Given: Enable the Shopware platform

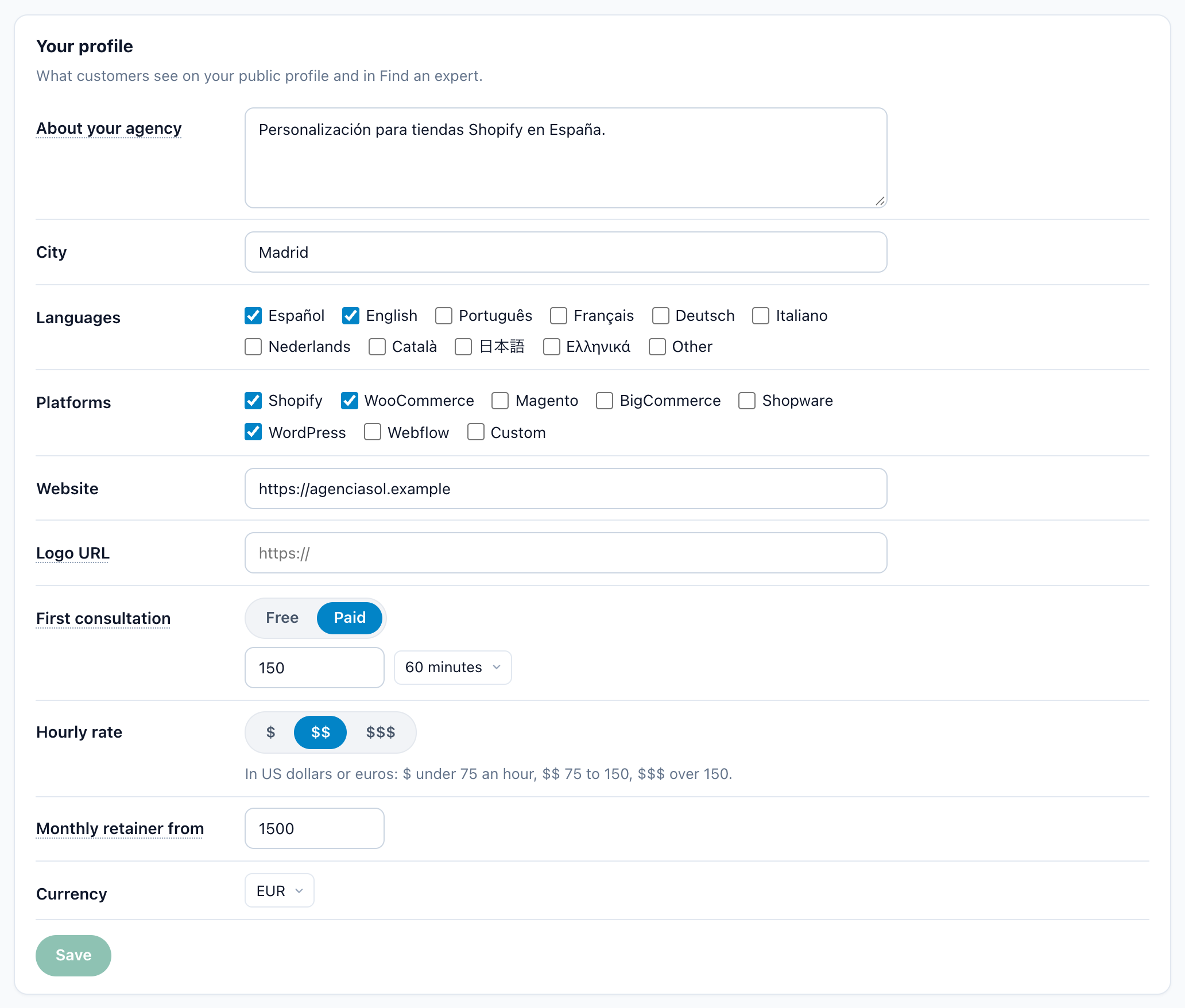Looking at the screenshot, I should click(x=747, y=401).
